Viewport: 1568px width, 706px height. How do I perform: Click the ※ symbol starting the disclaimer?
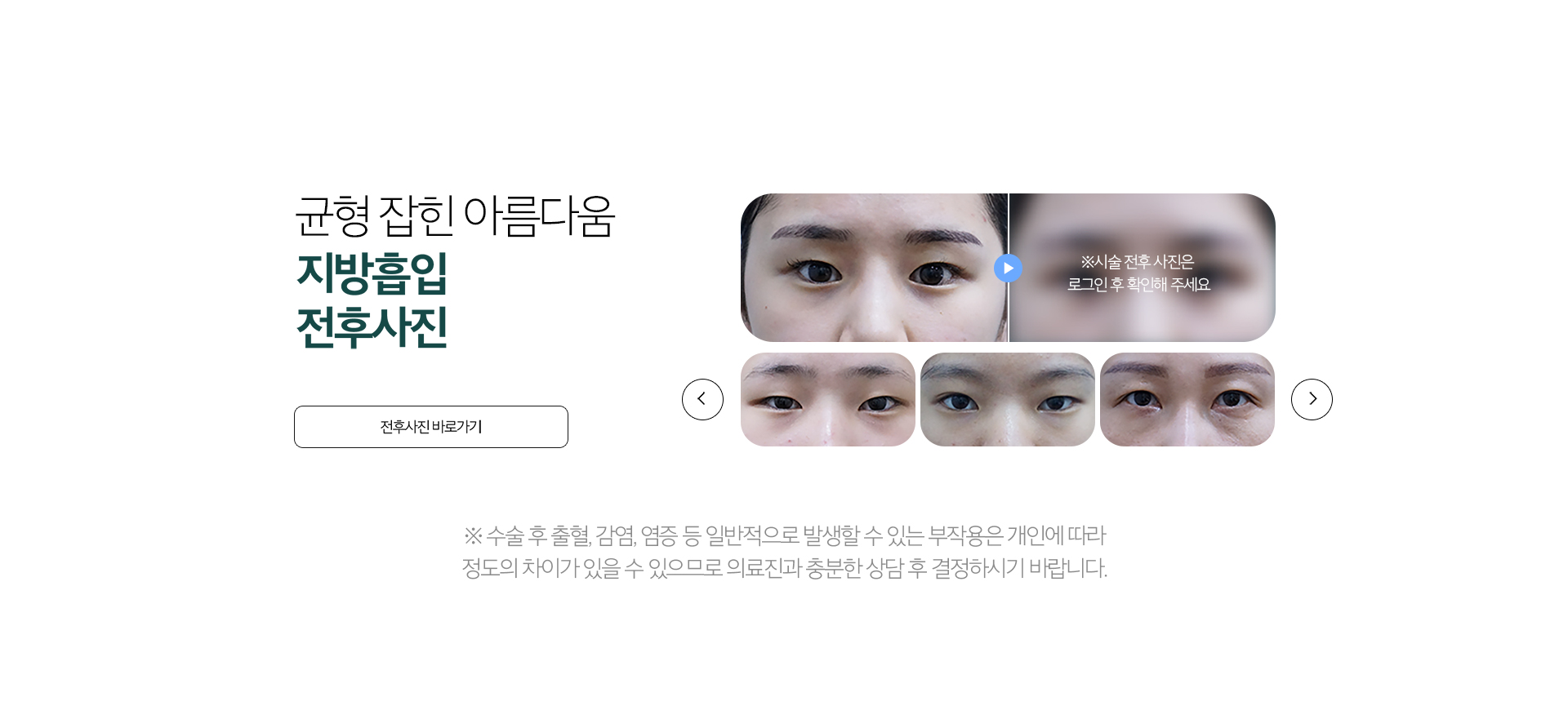point(473,535)
